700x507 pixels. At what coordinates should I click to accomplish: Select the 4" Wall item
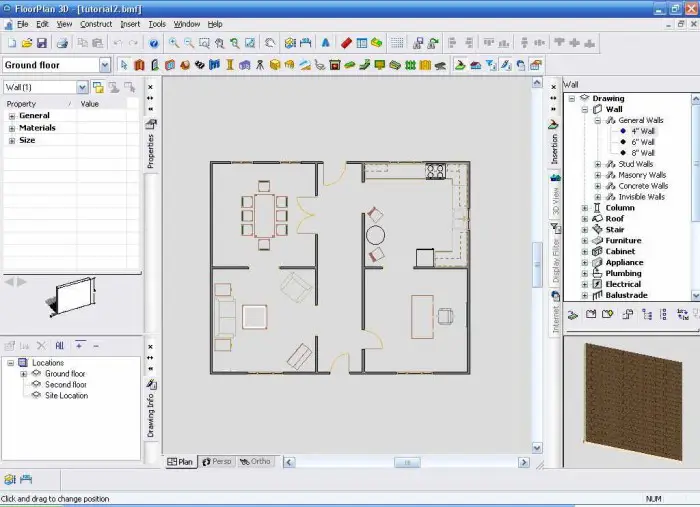[642, 131]
